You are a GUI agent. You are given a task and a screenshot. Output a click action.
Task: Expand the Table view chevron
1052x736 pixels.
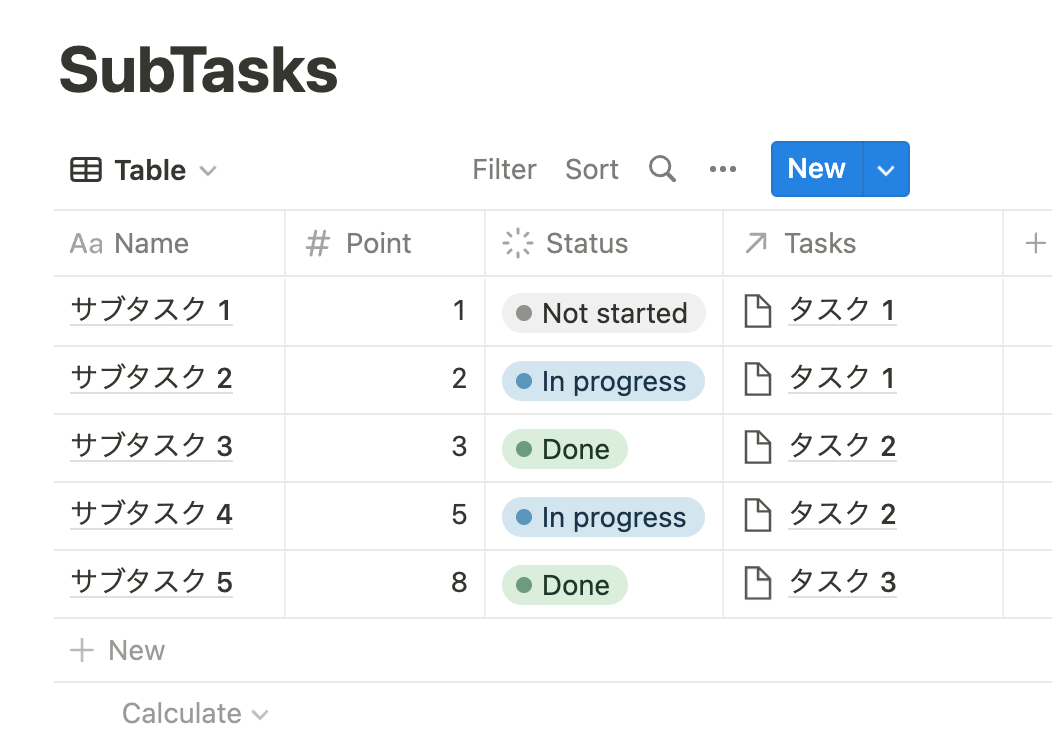coord(208,170)
